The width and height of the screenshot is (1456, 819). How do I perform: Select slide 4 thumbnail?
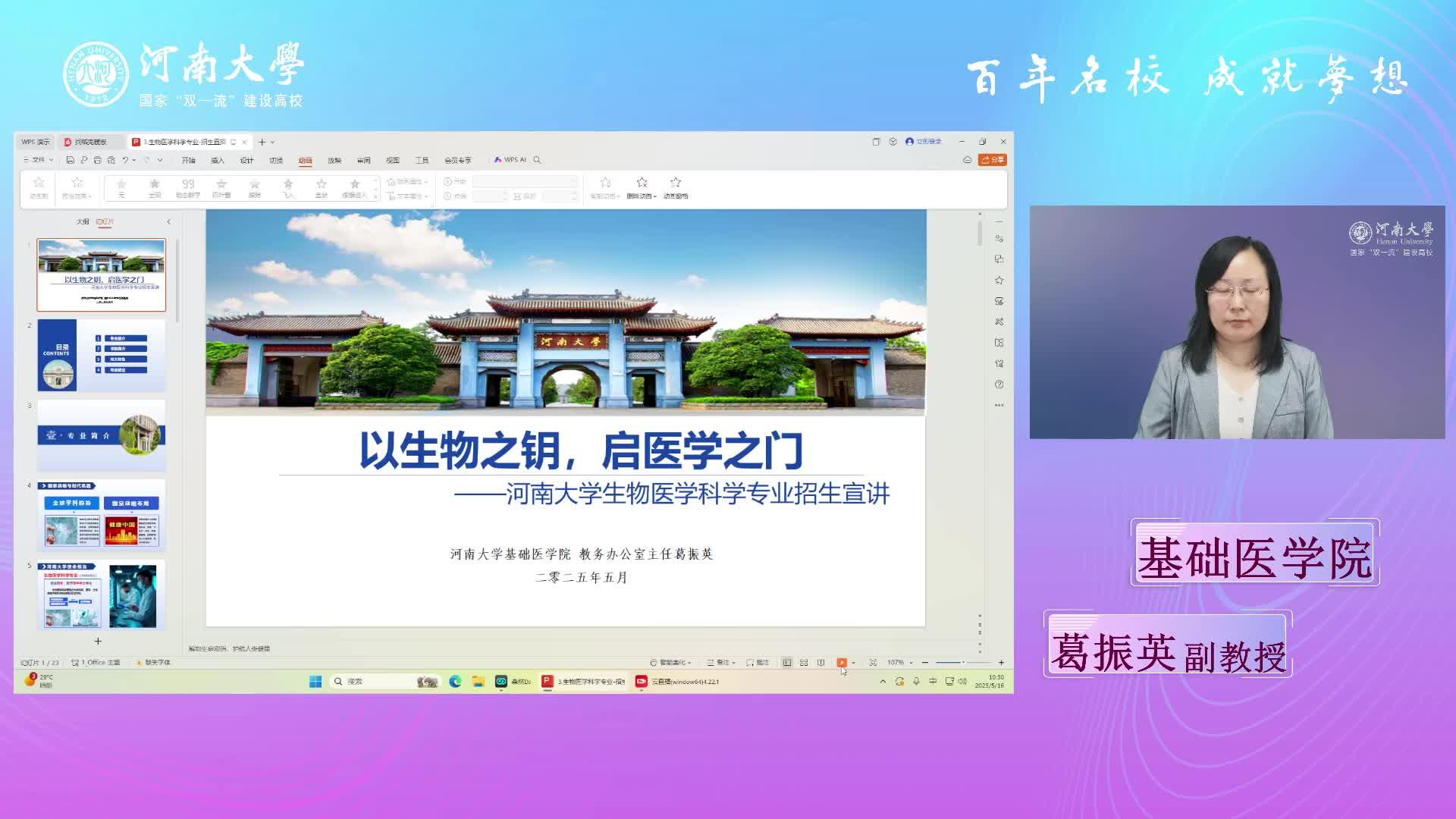click(102, 516)
